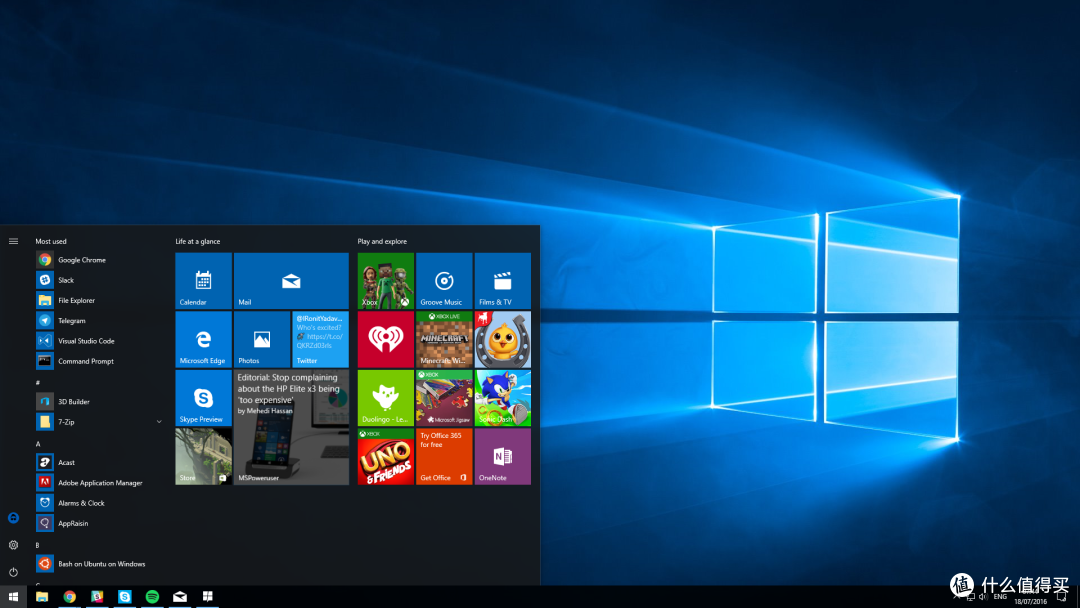Open Command Prompt from app list
This screenshot has width=1080, height=608.
100,361
